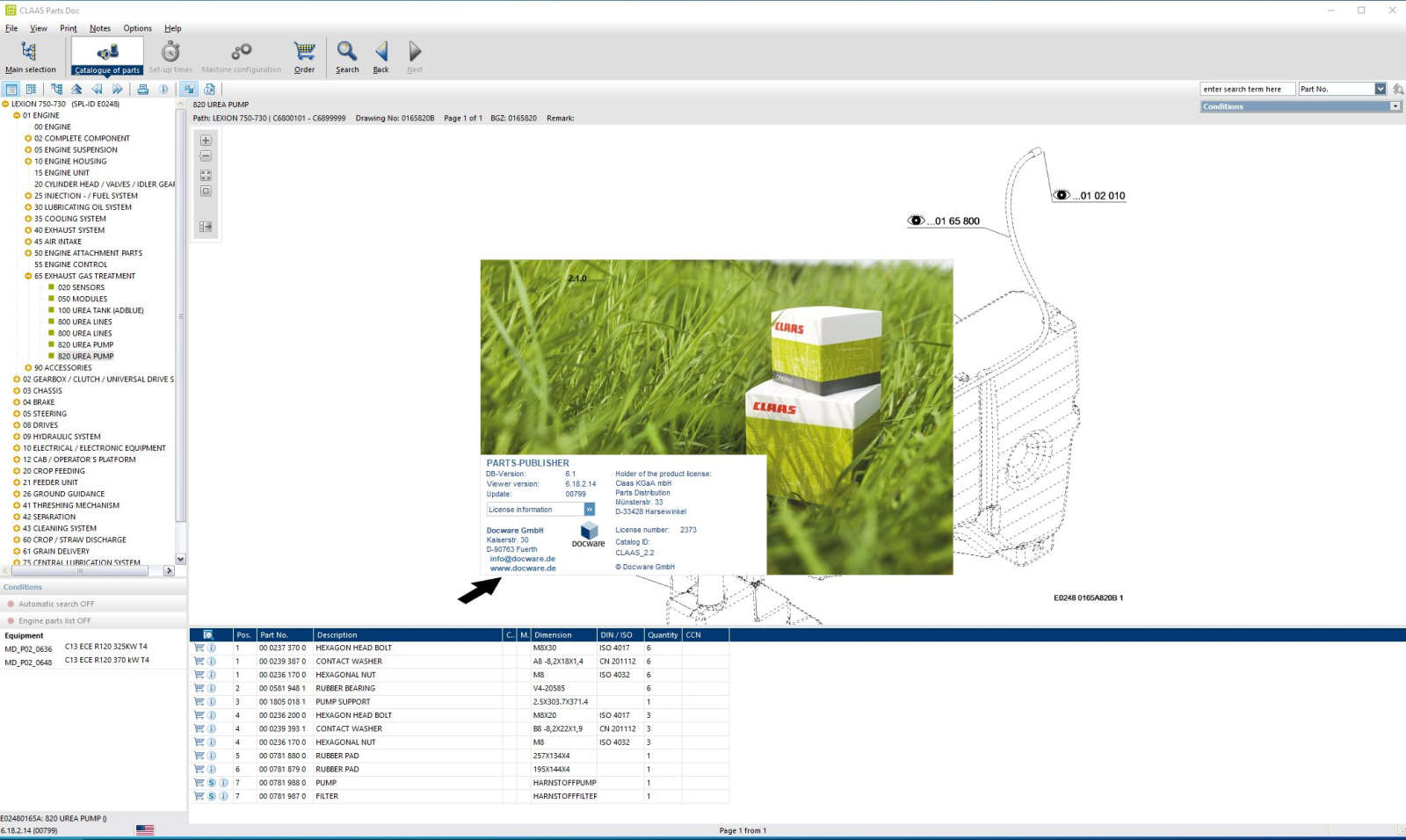Go Back with blue arrow
This screenshot has width=1406, height=840.
(380, 57)
